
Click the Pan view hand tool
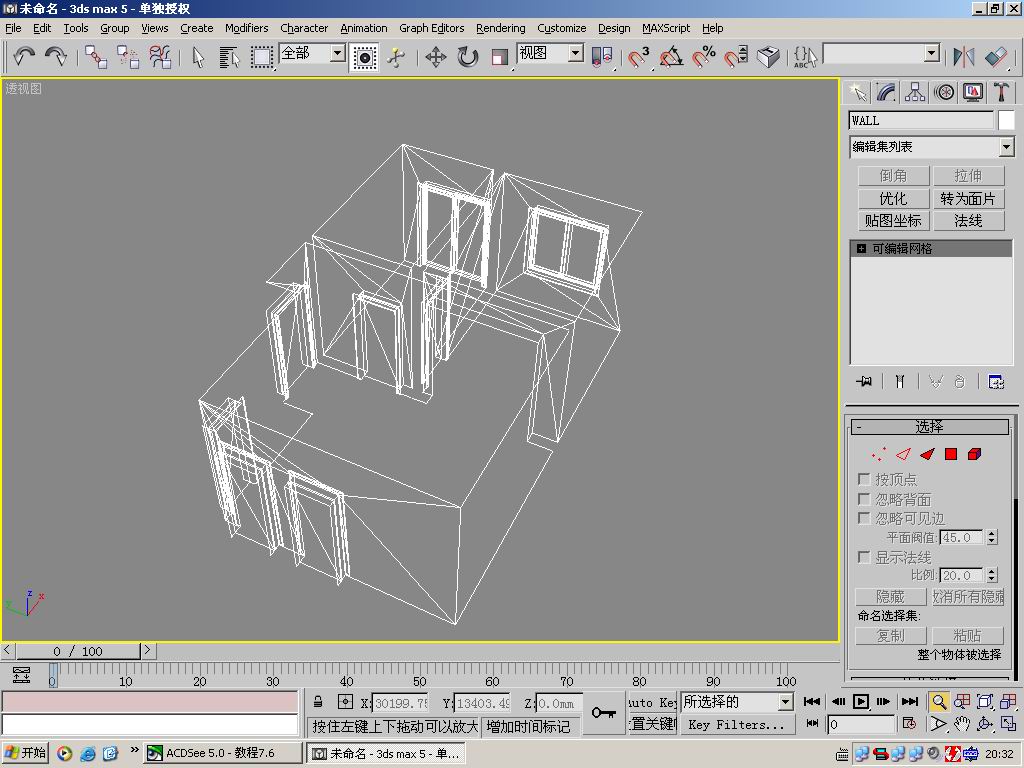click(961, 724)
